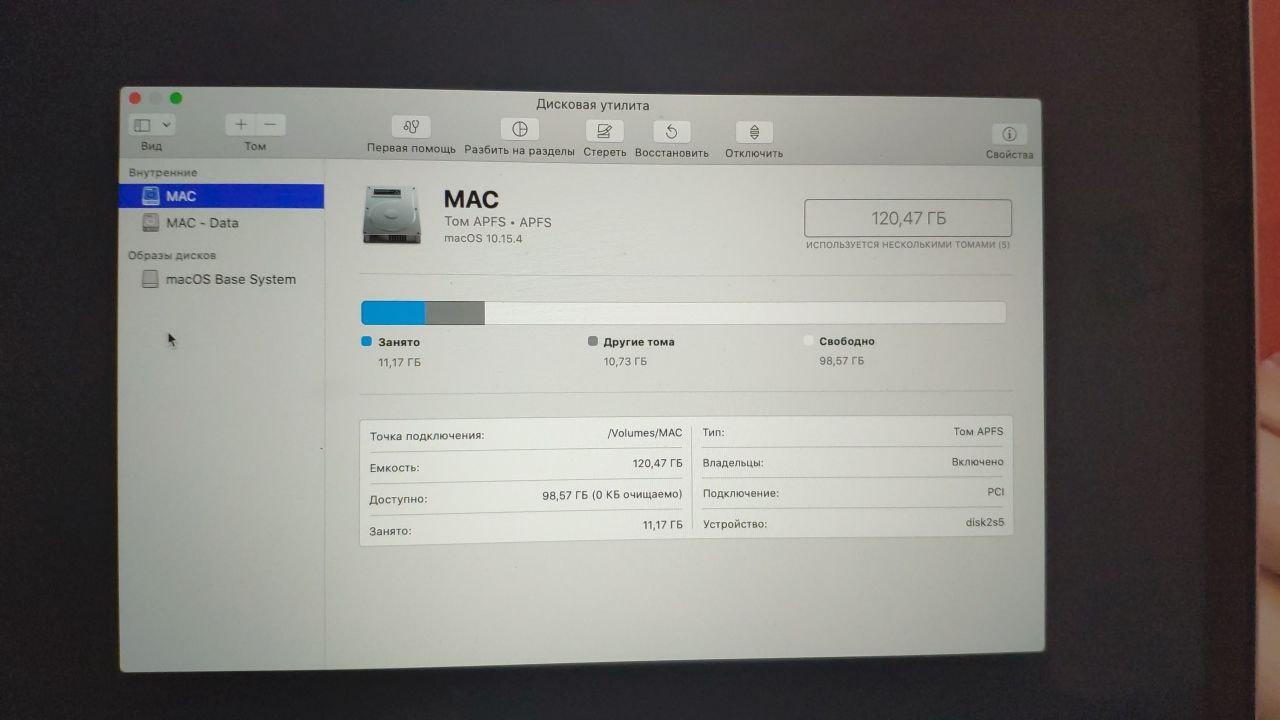1280x720 pixels.
Task: Click the gray other volumes bar segment
Action: [x=455, y=313]
